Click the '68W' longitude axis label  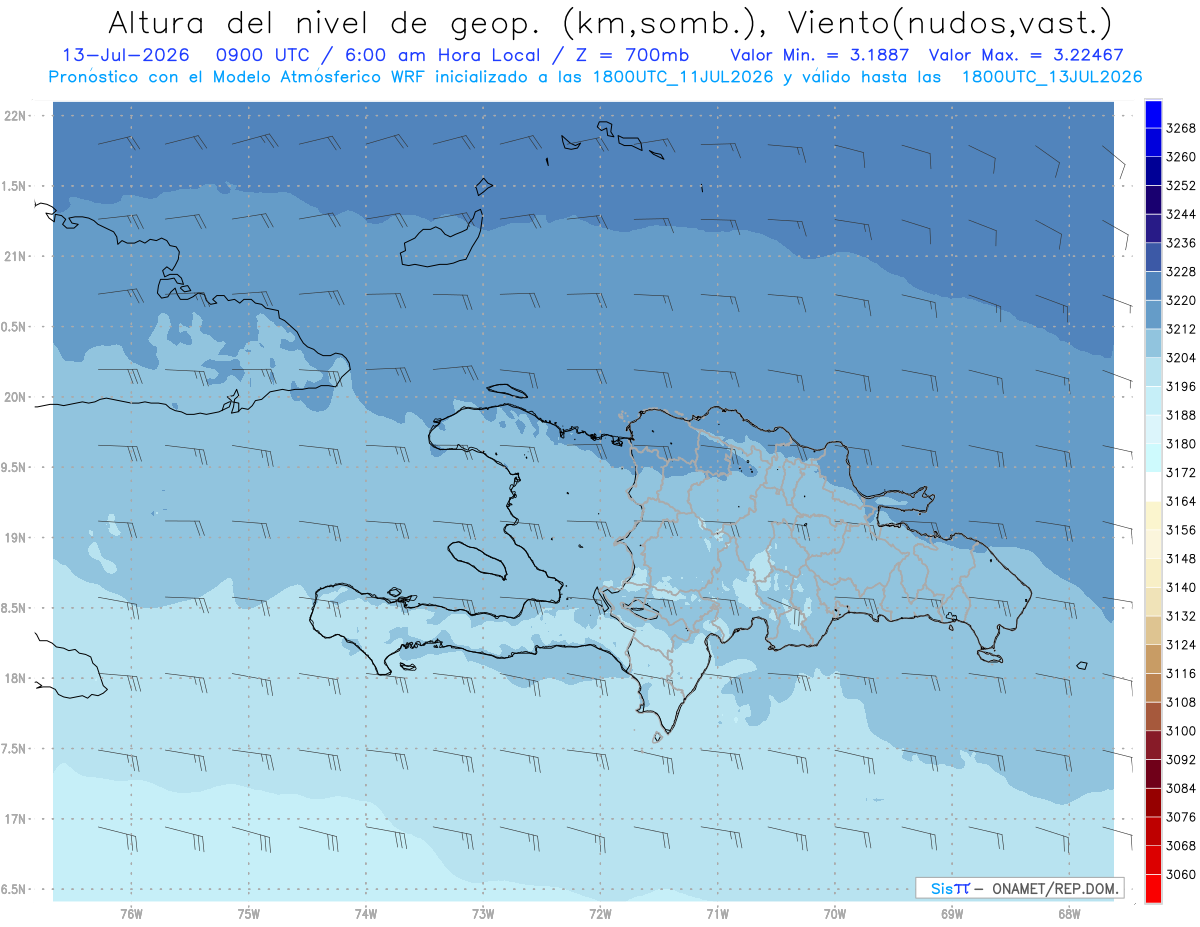(x=1069, y=914)
